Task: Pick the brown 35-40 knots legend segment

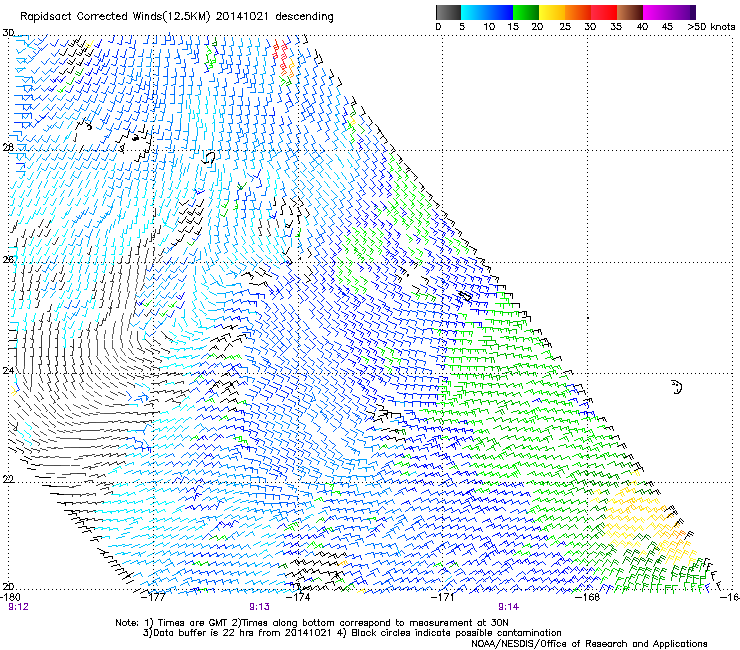Action: point(630,12)
